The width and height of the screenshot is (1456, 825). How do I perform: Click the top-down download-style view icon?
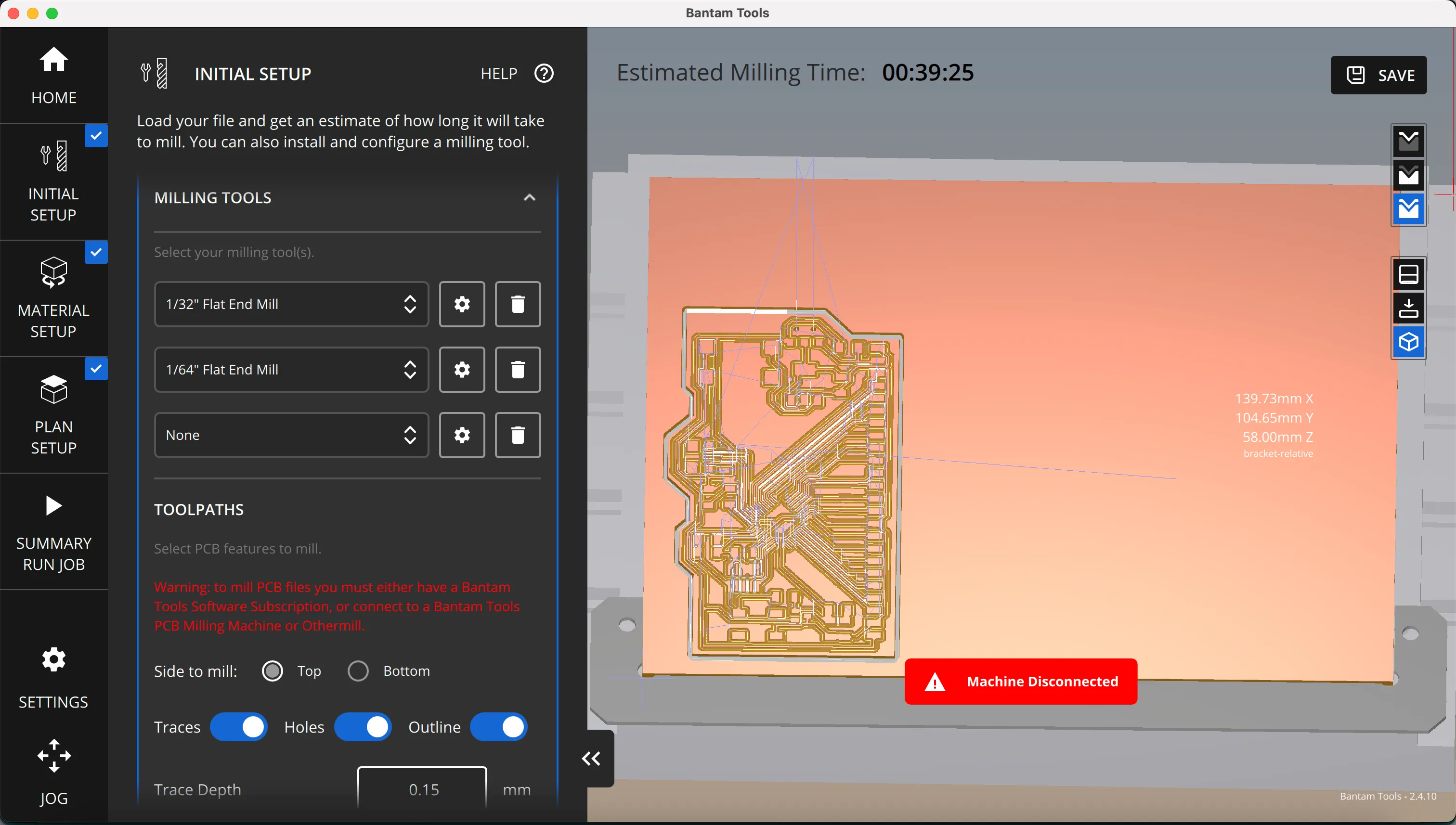click(x=1408, y=308)
